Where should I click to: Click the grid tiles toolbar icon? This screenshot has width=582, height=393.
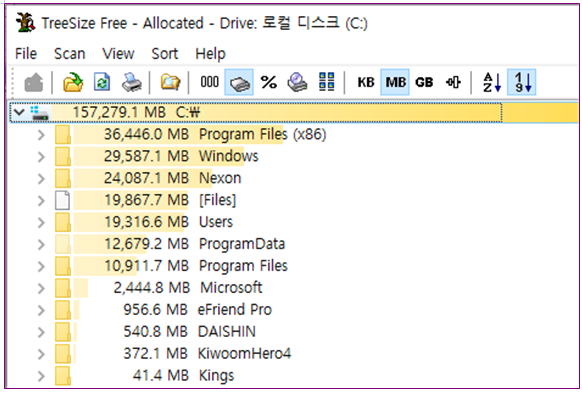[327, 82]
